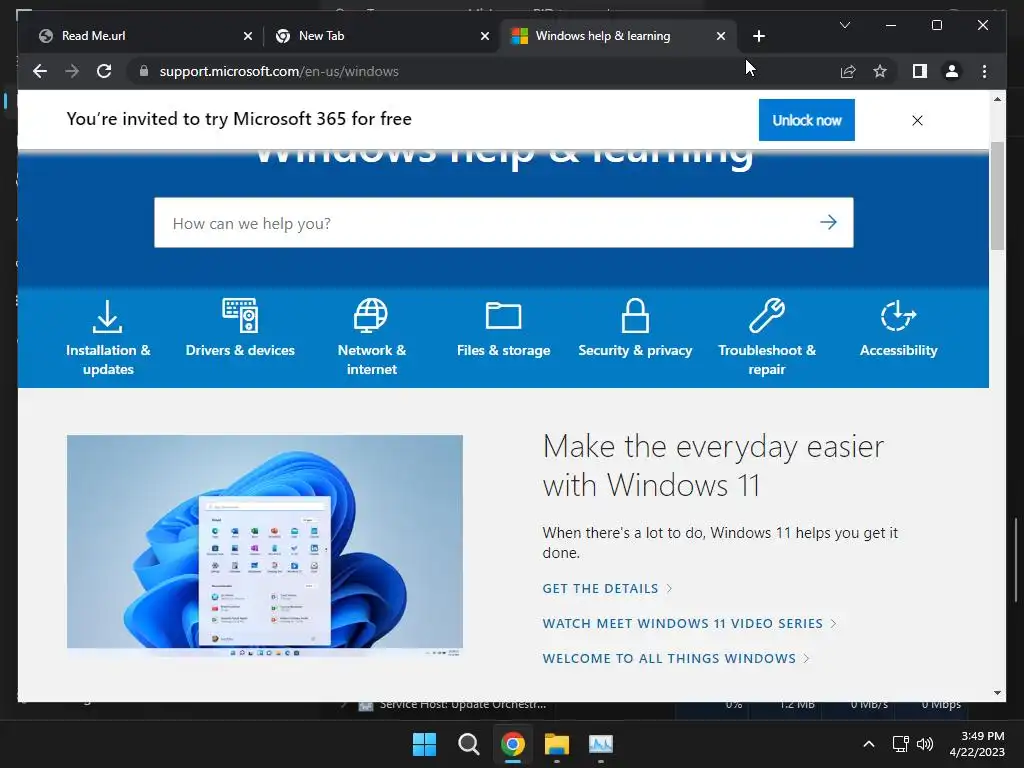The image size is (1024, 768).
Task: View site information via the padlock icon
Action: [144, 71]
